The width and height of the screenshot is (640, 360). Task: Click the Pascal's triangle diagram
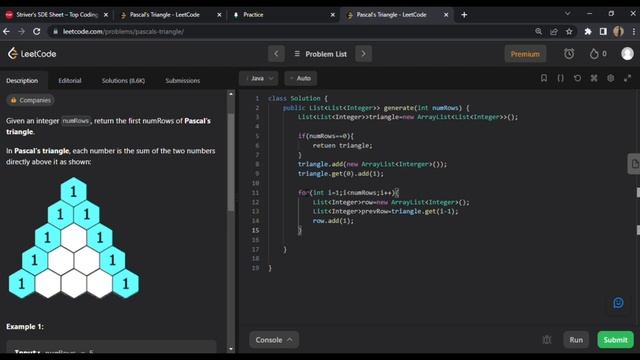point(74,238)
